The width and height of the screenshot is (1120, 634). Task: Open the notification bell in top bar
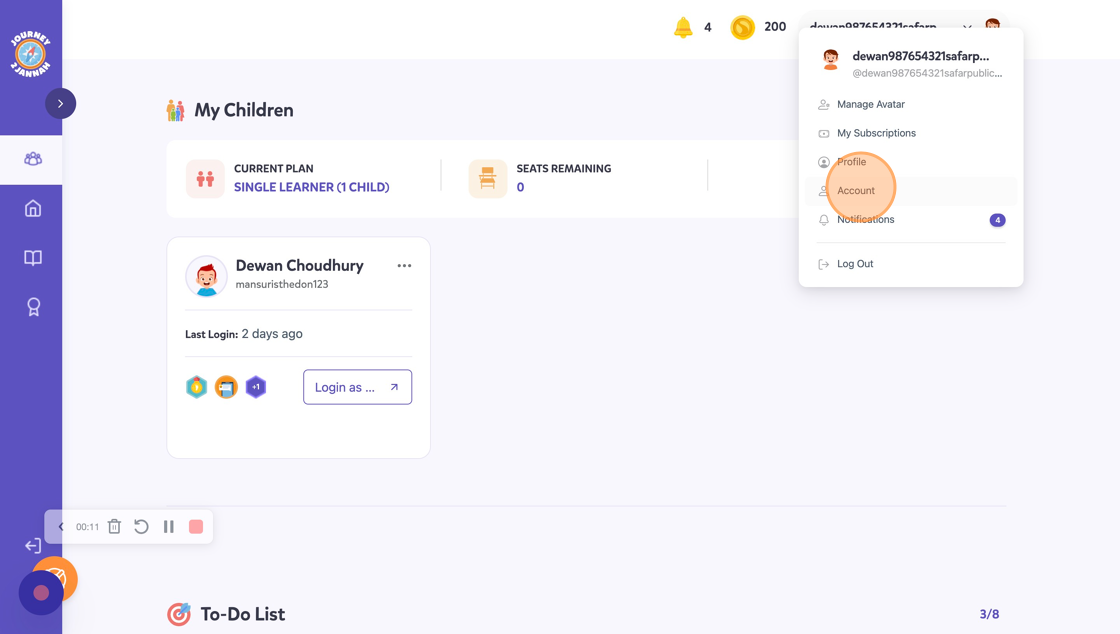(x=683, y=27)
